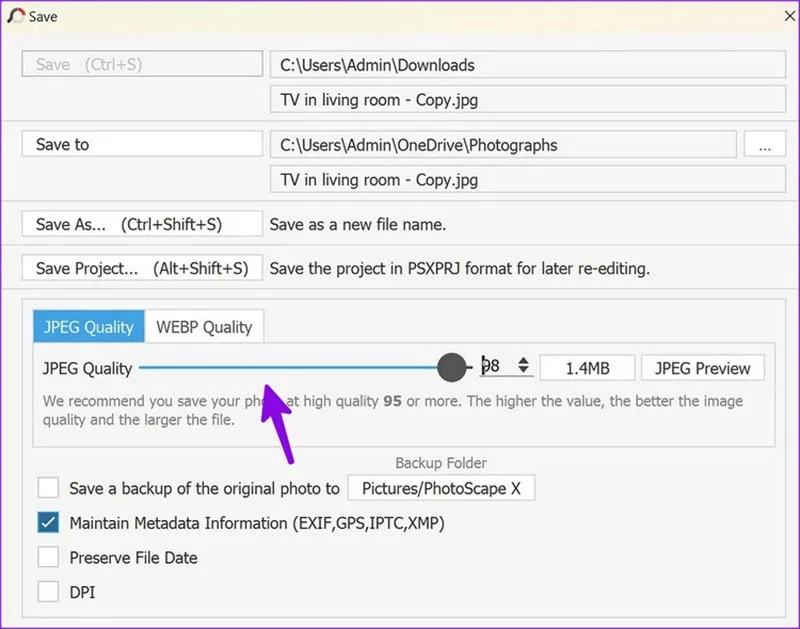800x629 pixels.
Task: Switch to the JPEG Quality tab
Action: (89, 326)
